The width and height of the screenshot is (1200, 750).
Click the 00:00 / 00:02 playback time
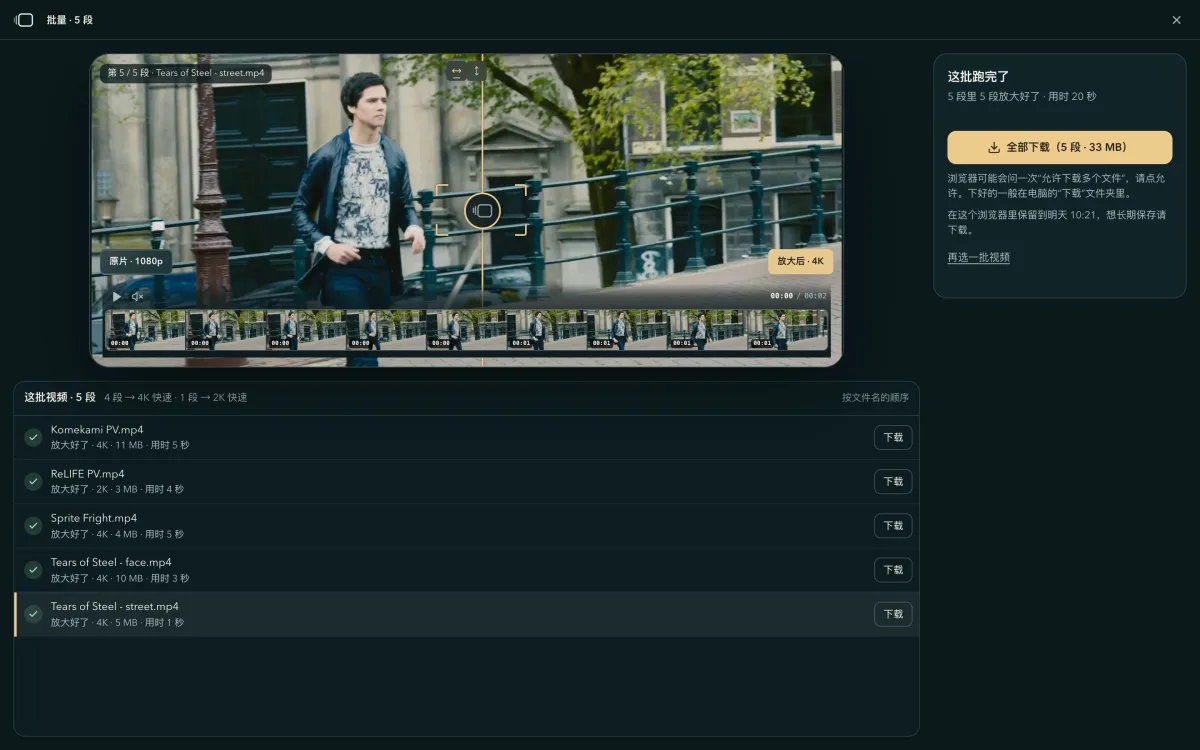click(x=798, y=296)
